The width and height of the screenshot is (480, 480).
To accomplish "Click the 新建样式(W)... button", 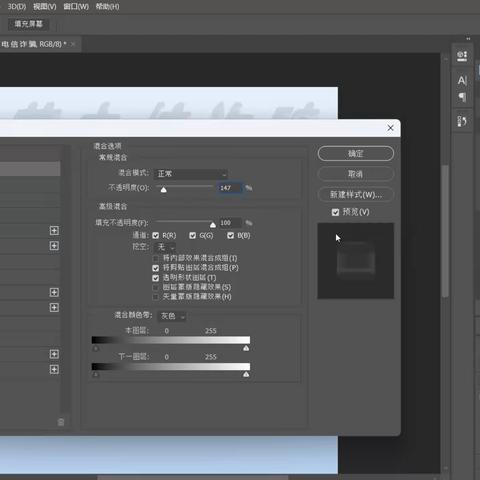I will [356, 195].
